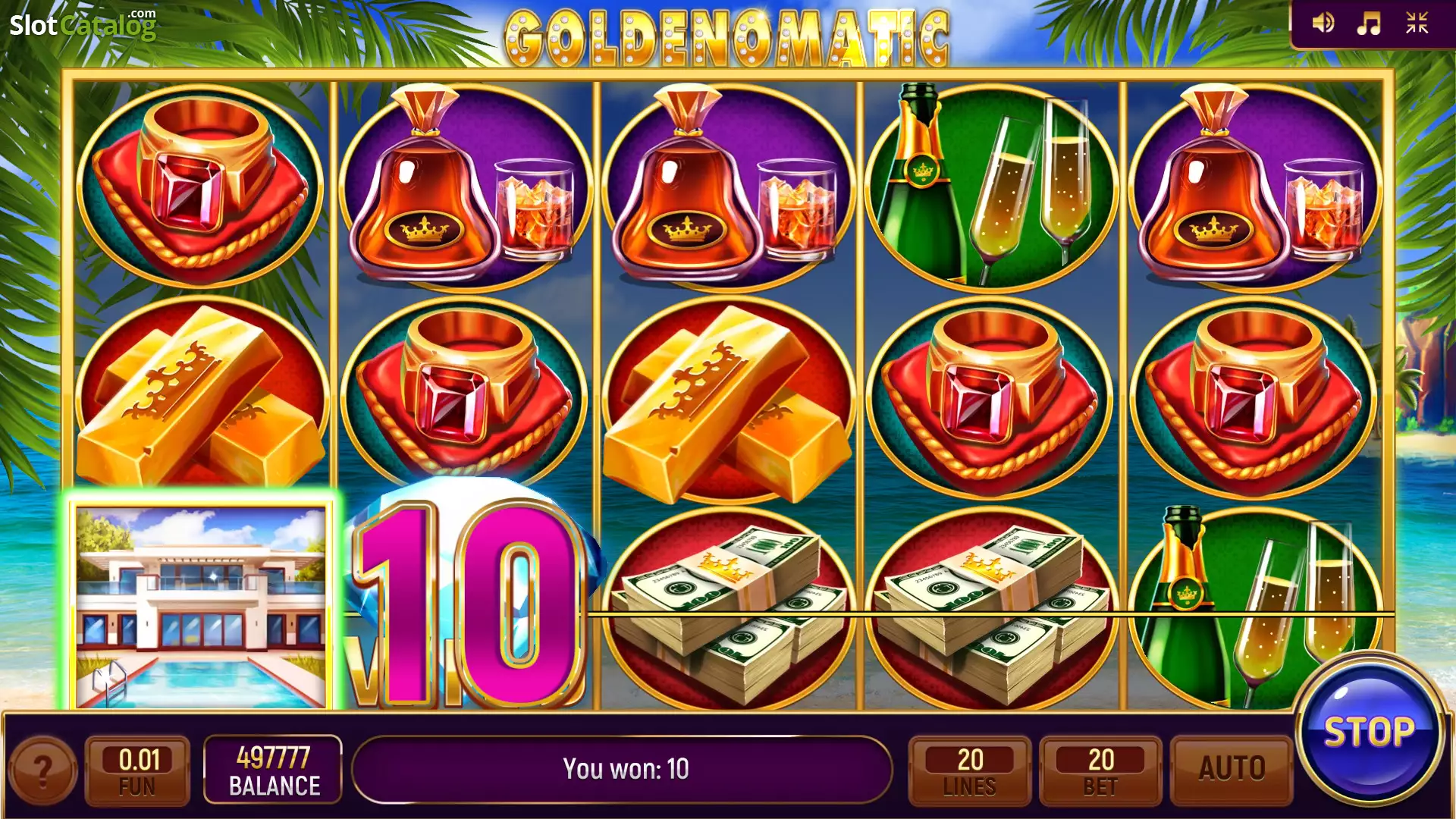The height and width of the screenshot is (819, 1456).
Task: Change the 20 LINES setting
Action: point(970,770)
